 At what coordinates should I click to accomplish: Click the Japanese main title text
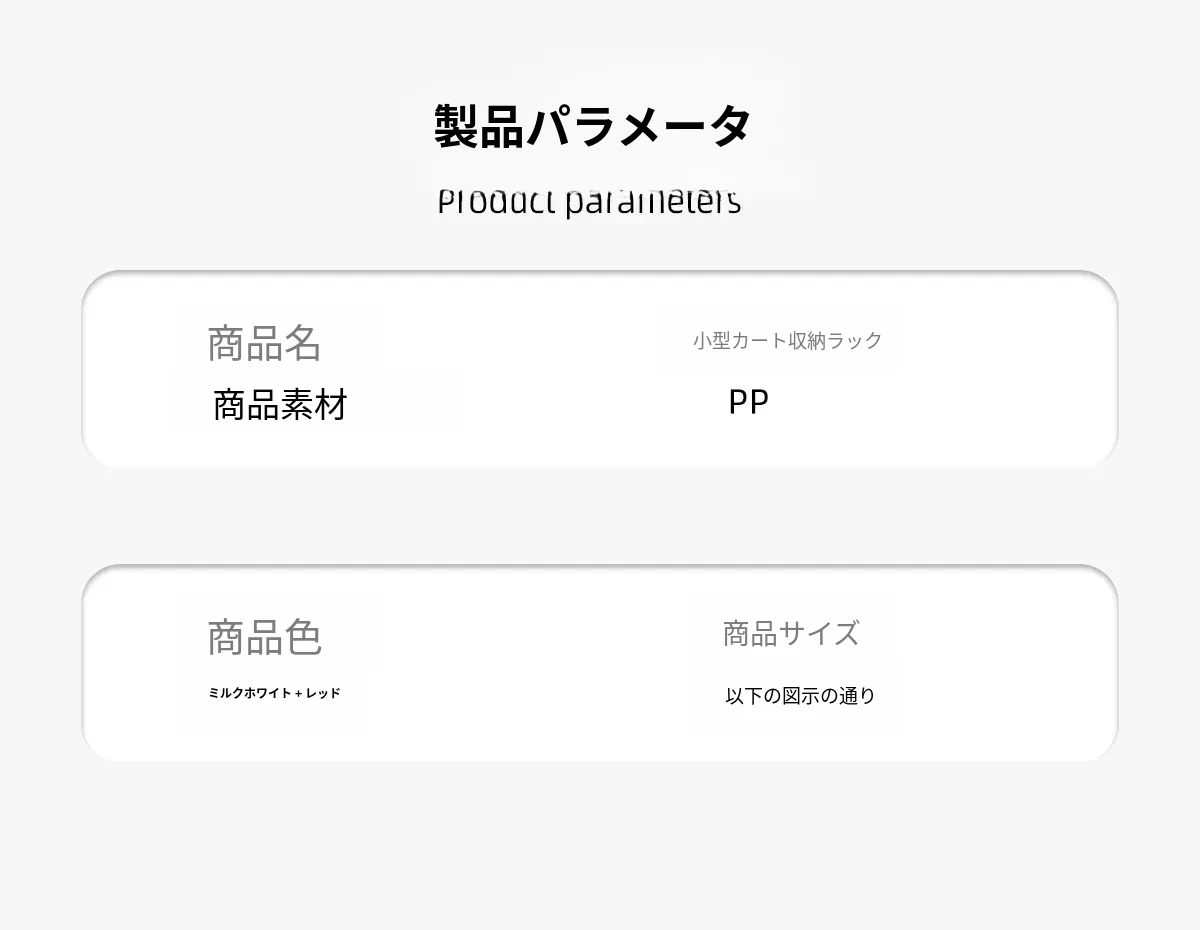coord(592,127)
